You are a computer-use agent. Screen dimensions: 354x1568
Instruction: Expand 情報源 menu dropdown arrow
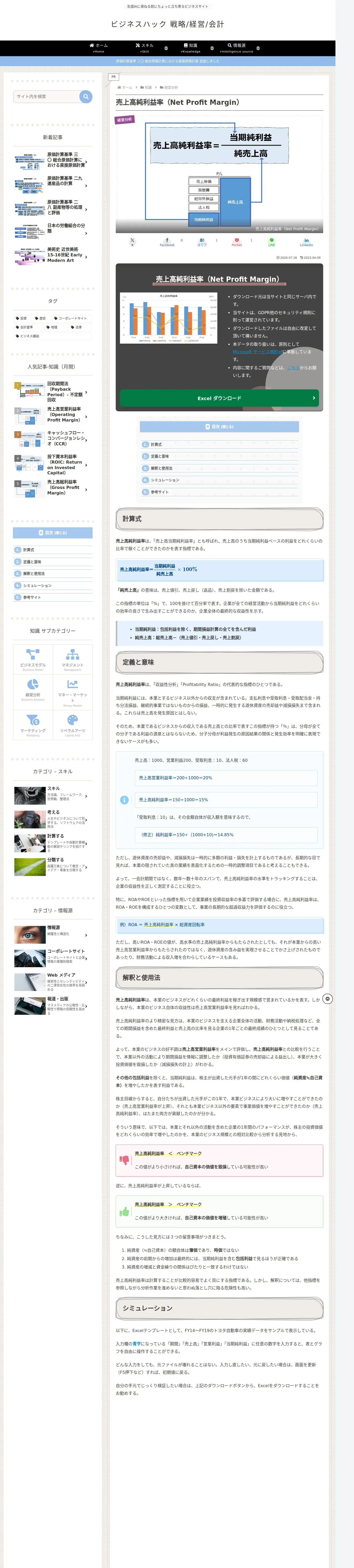(258, 48)
